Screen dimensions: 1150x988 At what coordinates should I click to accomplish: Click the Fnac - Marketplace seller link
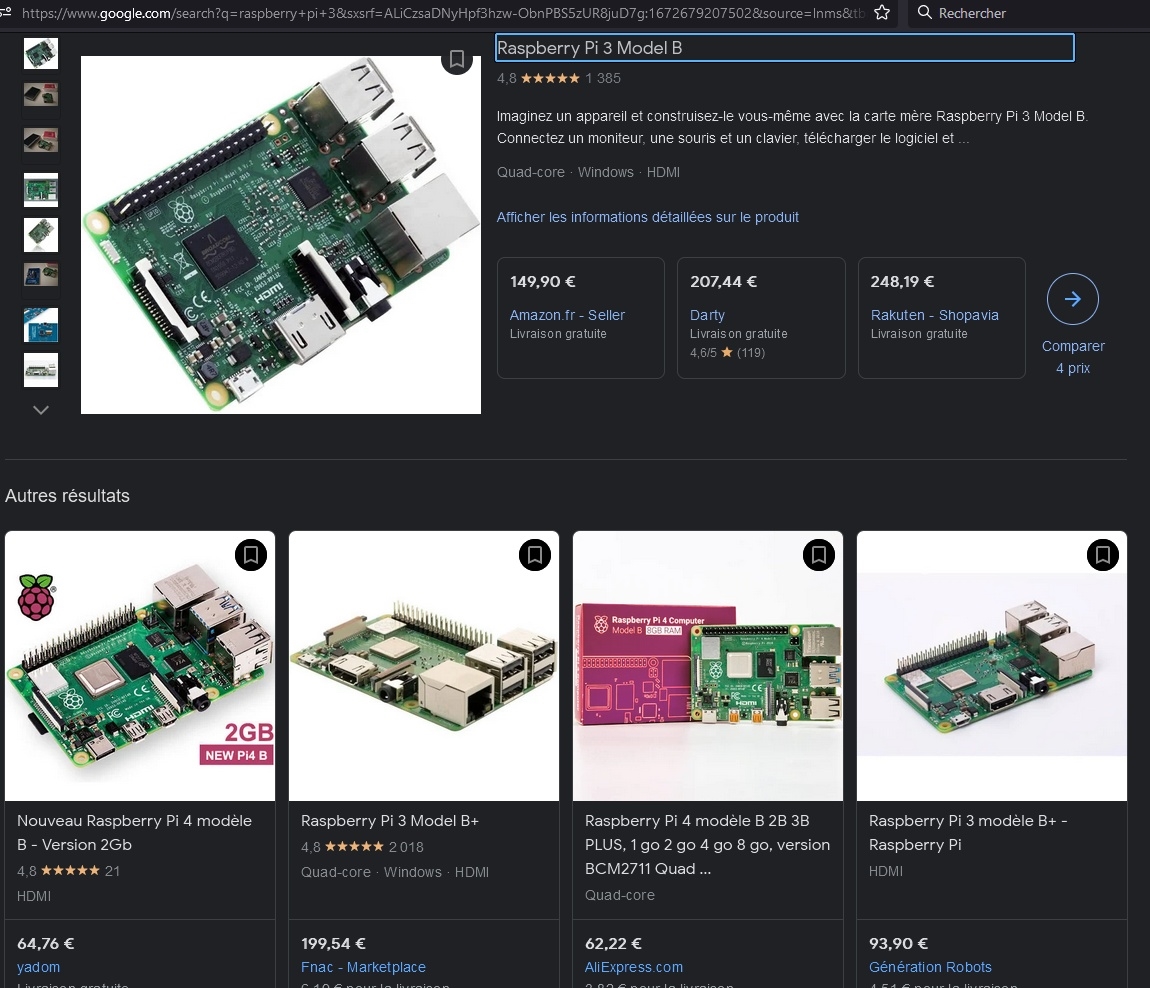click(363, 967)
